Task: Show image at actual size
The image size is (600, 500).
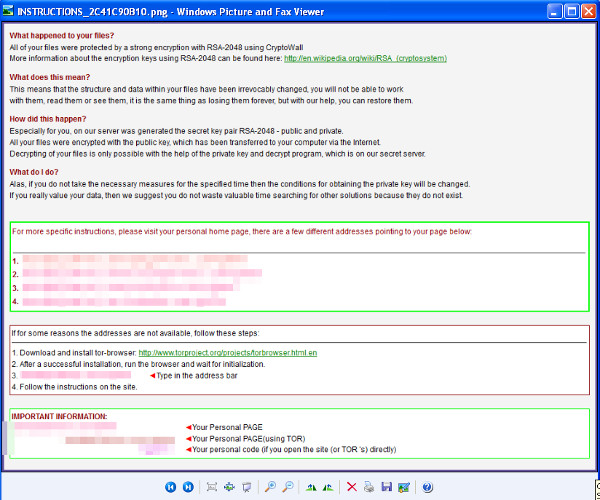Action: click(x=229, y=487)
